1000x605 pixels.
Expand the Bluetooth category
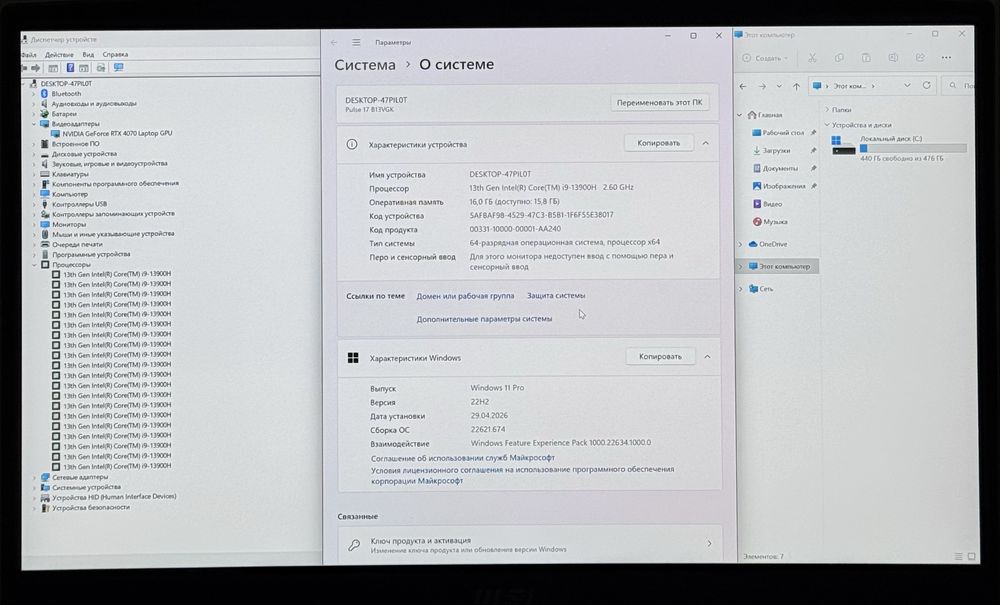pos(34,94)
